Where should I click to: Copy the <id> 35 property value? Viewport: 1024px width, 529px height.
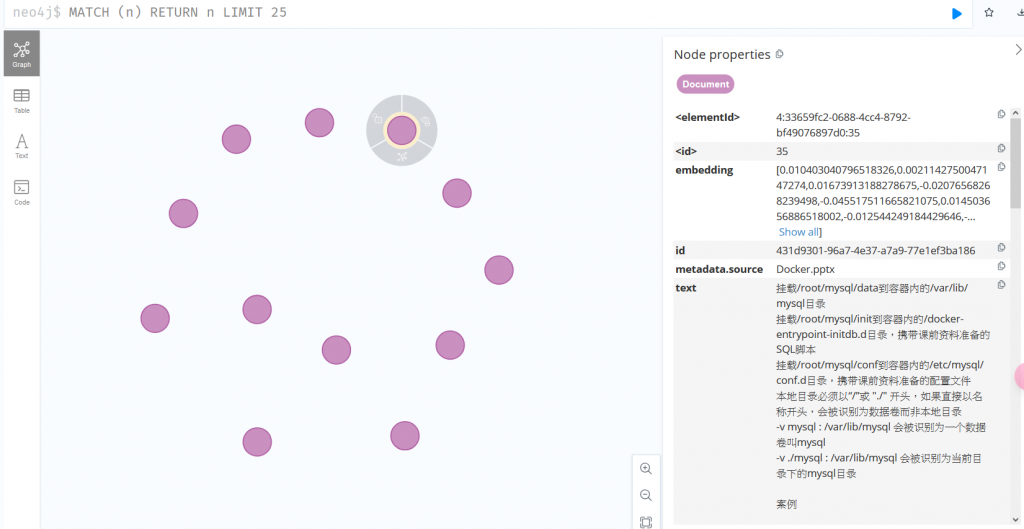1001,148
